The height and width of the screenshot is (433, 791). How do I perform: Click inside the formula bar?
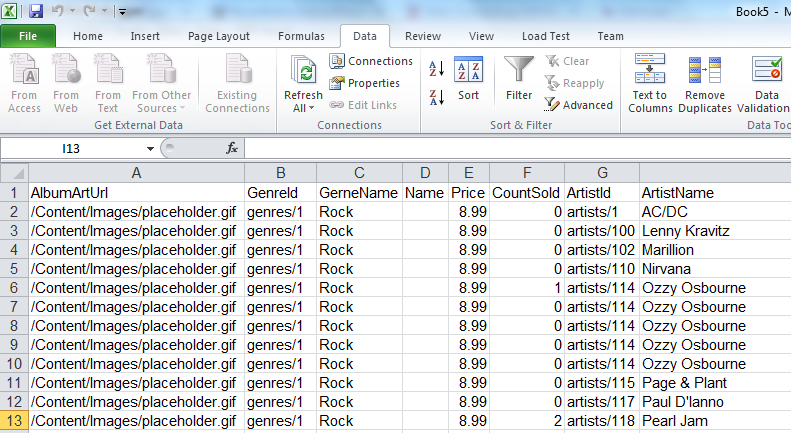coord(518,149)
